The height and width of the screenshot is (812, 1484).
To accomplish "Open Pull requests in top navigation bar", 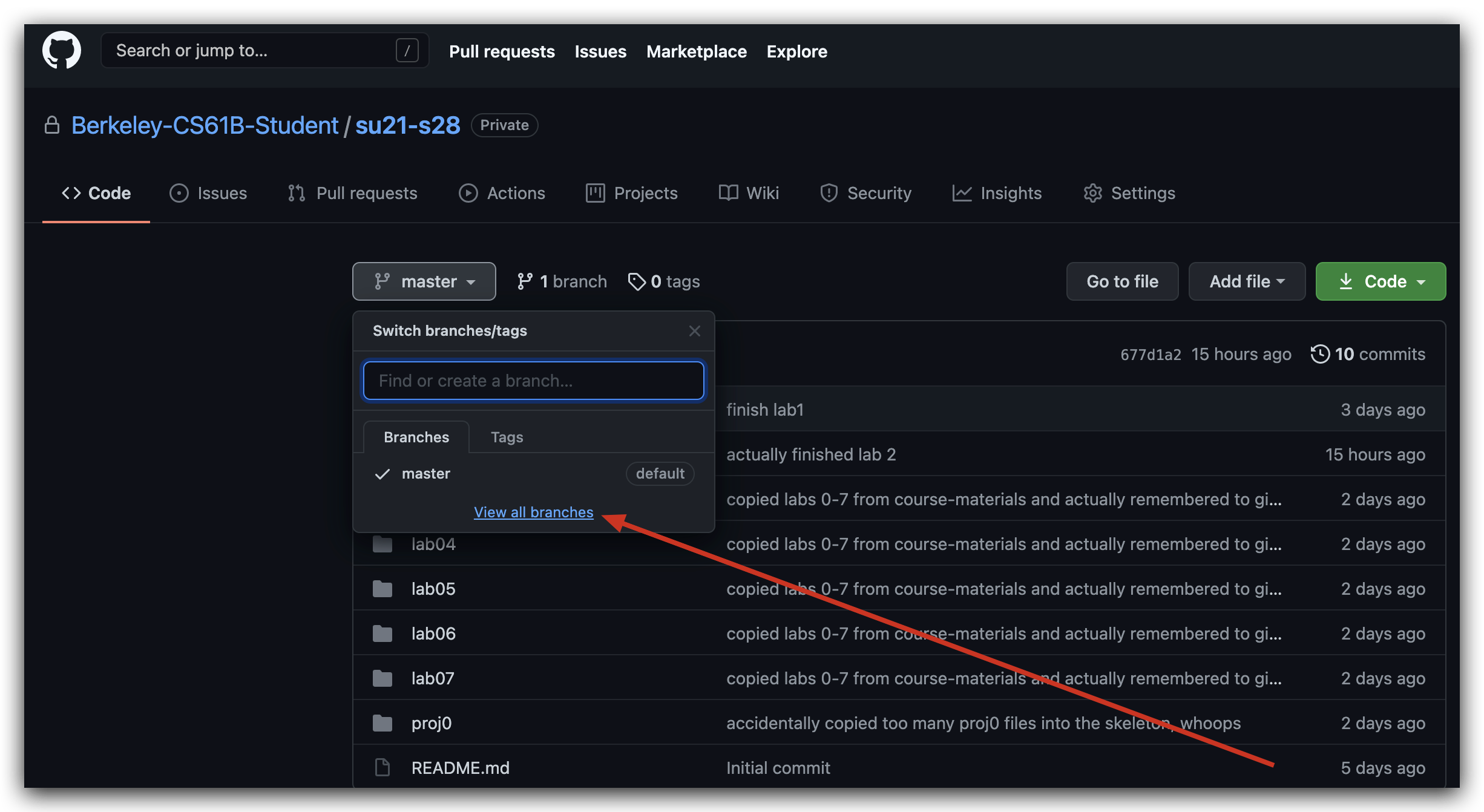I will [502, 51].
